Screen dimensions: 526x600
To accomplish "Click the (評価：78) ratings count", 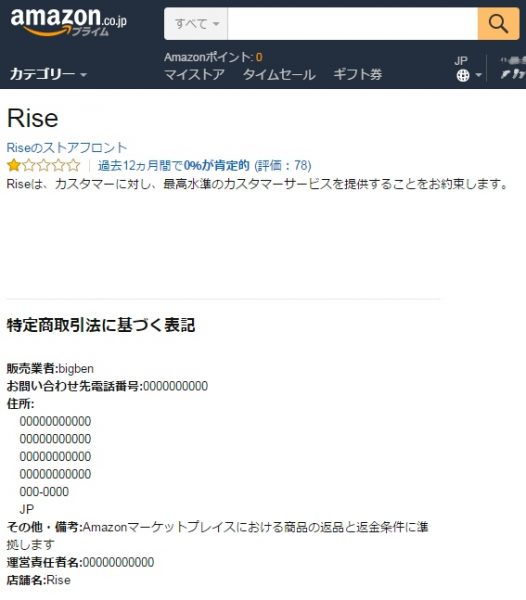I will (x=283, y=166).
